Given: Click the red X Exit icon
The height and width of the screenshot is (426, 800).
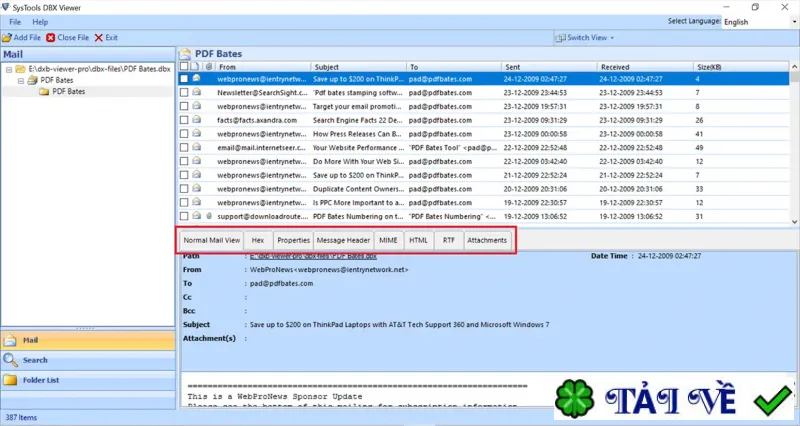Looking at the screenshot, I should pyautogui.click(x=99, y=38).
